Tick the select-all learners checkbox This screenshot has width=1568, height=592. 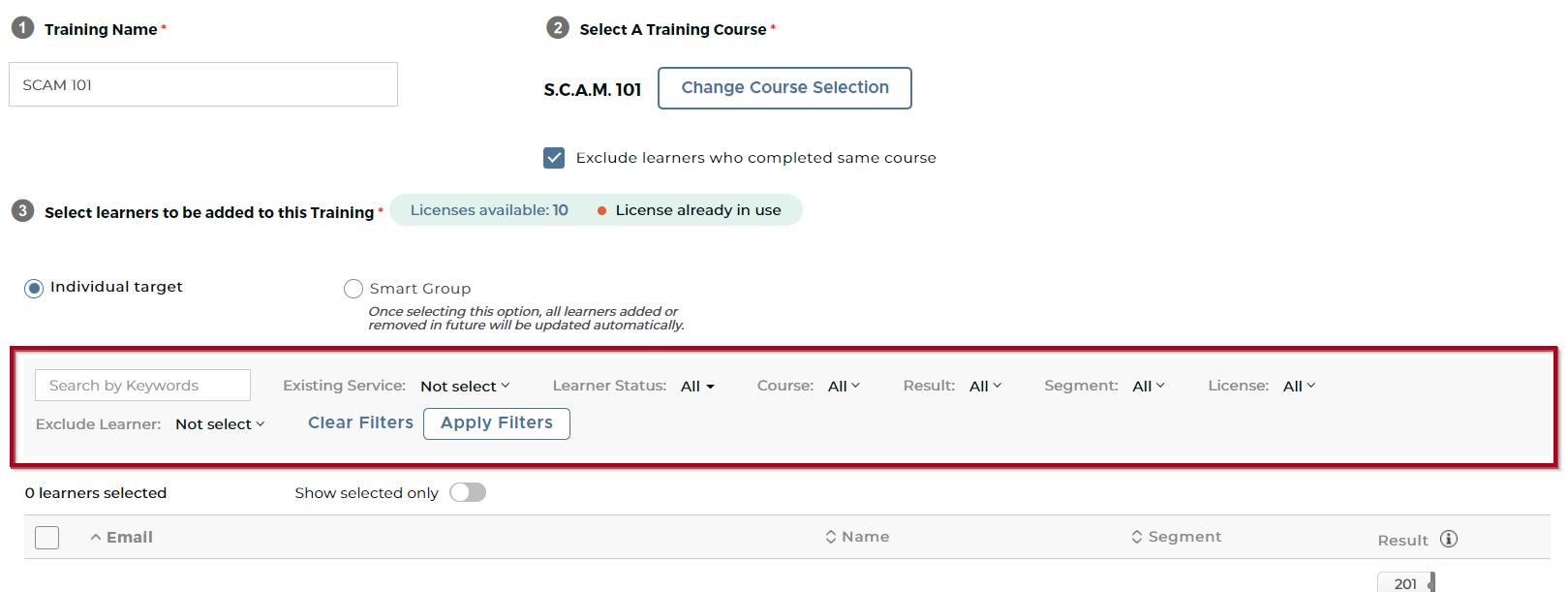pyautogui.click(x=46, y=538)
